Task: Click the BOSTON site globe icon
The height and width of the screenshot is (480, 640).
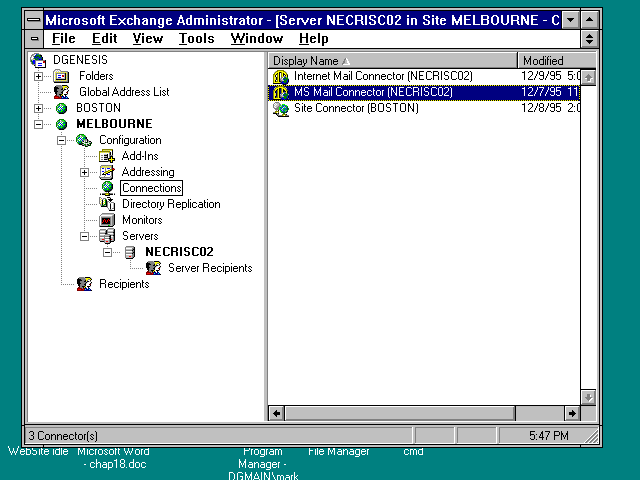Action: point(61,108)
